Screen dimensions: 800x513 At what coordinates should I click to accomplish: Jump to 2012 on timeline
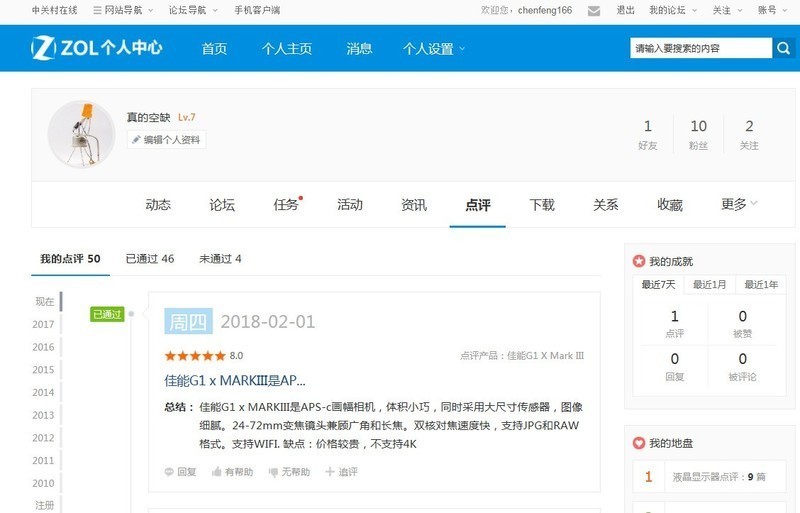pyautogui.click(x=43, y=438)
